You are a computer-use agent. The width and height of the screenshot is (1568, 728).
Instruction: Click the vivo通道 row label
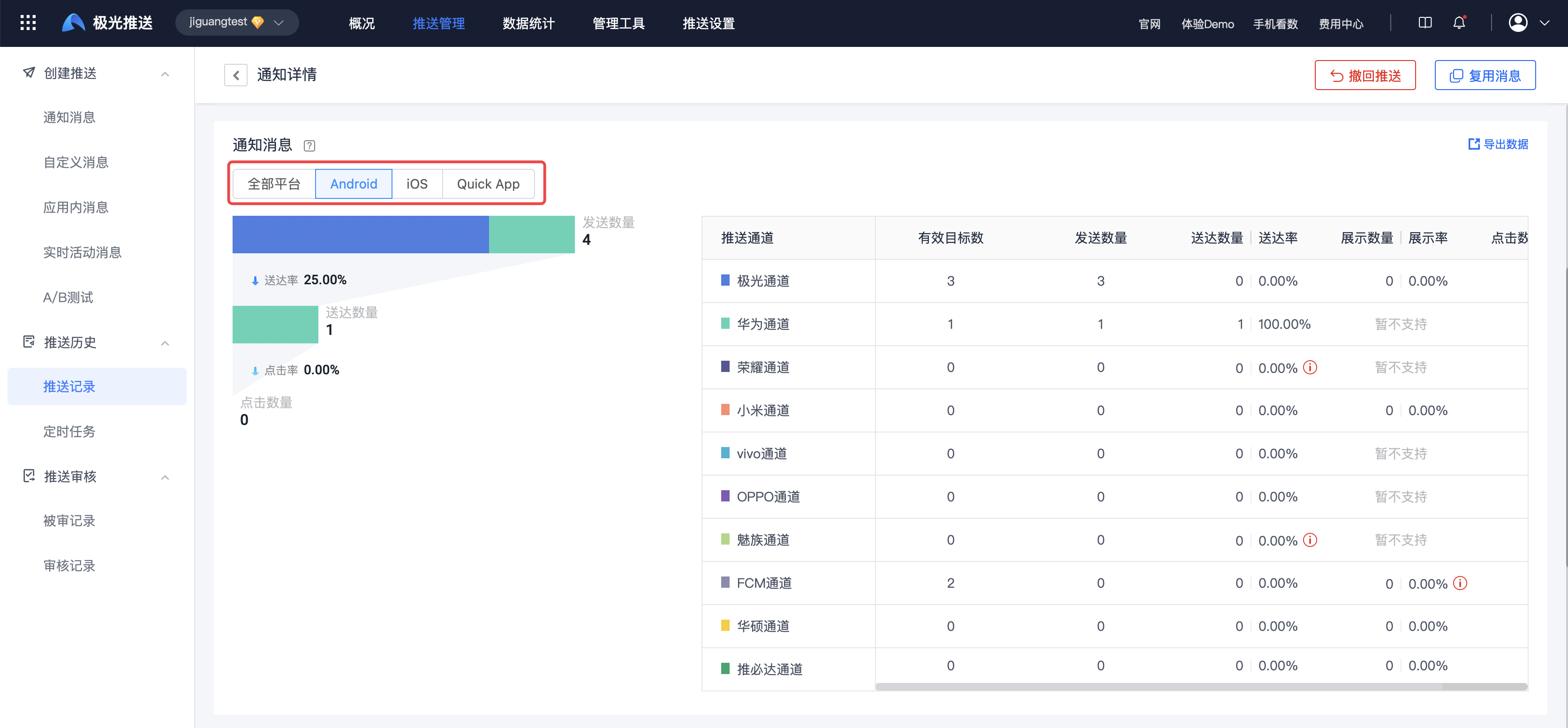(761, 454)
